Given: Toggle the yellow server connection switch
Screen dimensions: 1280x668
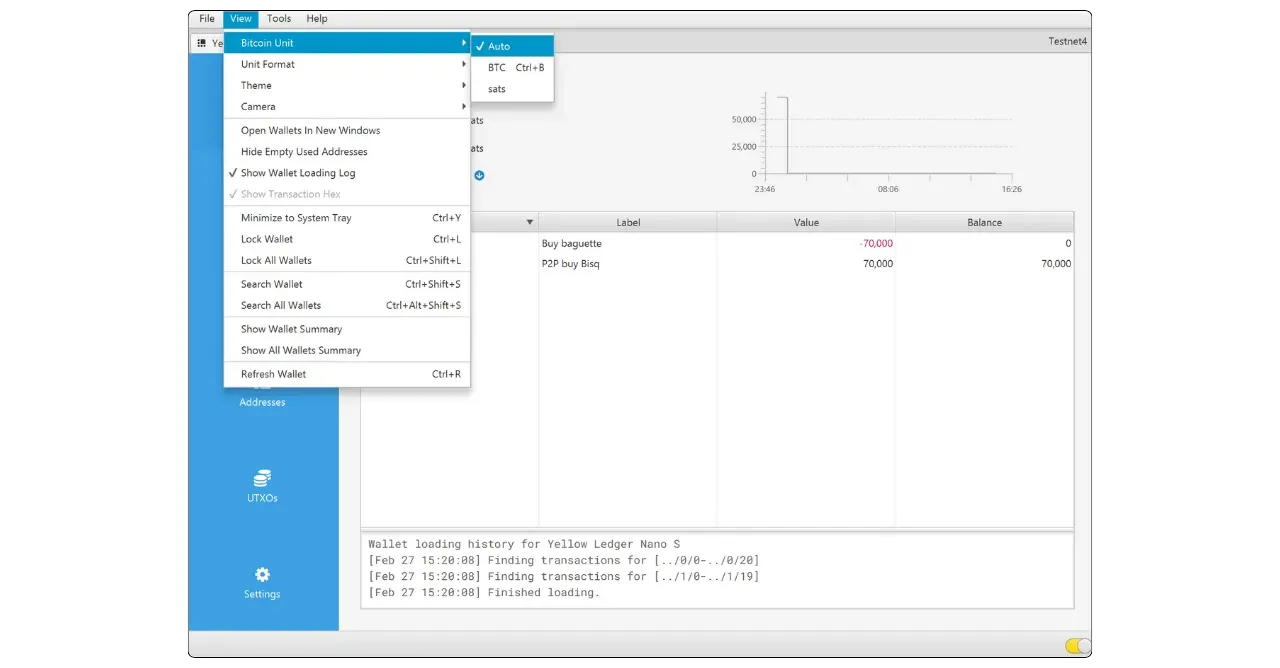Looking at the screenshot, I should point(1077,646).
